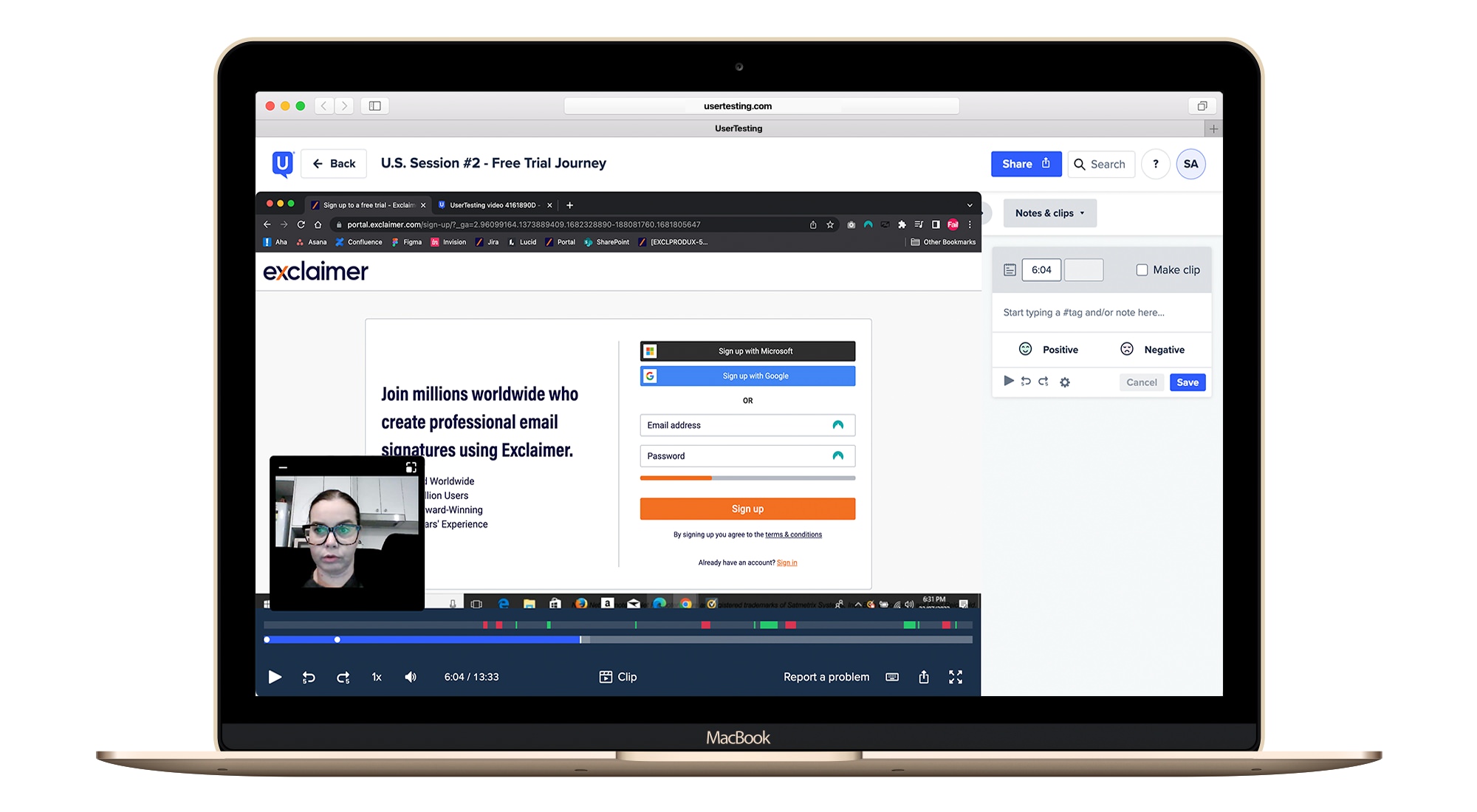Rewind the video five seconds
Screen dimensions: 1477x812
pyautogui.click(x=309, y=677)
